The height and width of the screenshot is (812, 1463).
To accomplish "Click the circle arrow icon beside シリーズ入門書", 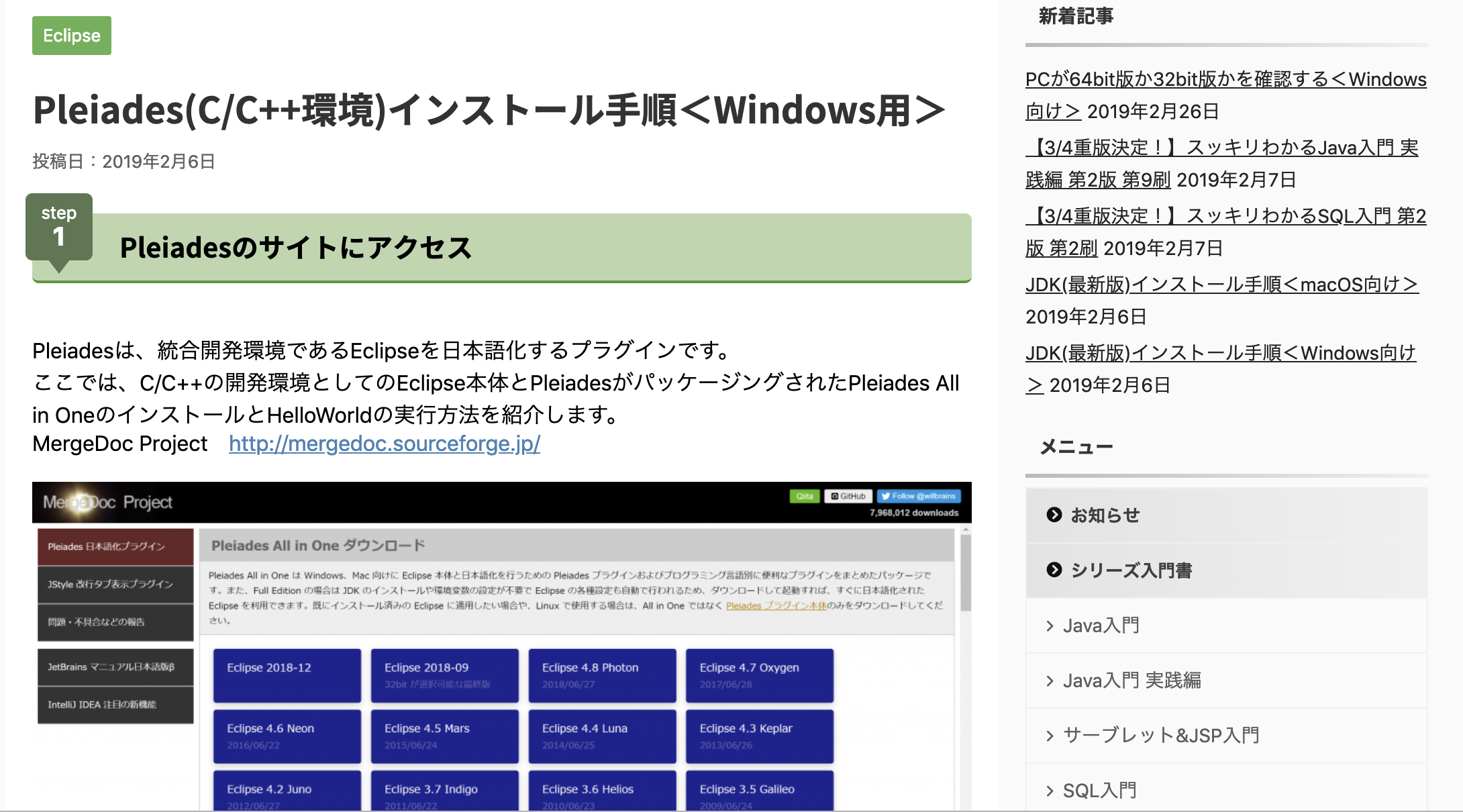I will coord(1054,570).
